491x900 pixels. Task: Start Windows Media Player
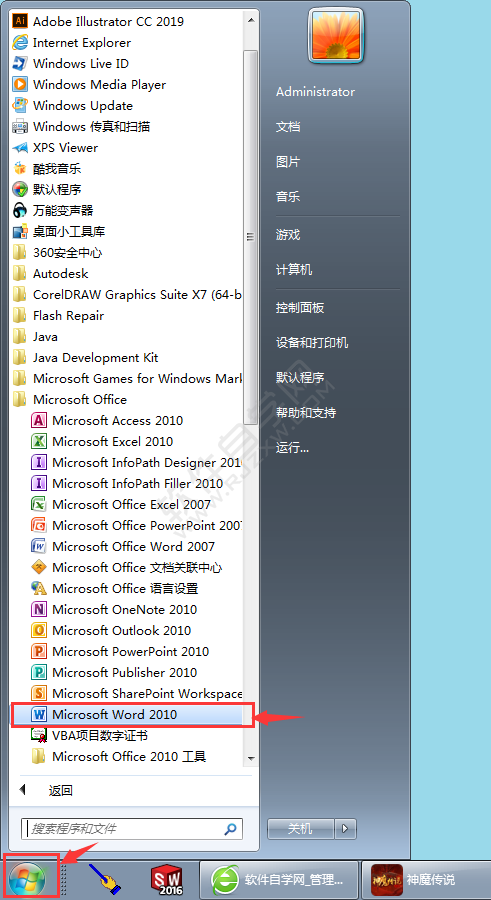pyautogui.click(x=89, y=85)
